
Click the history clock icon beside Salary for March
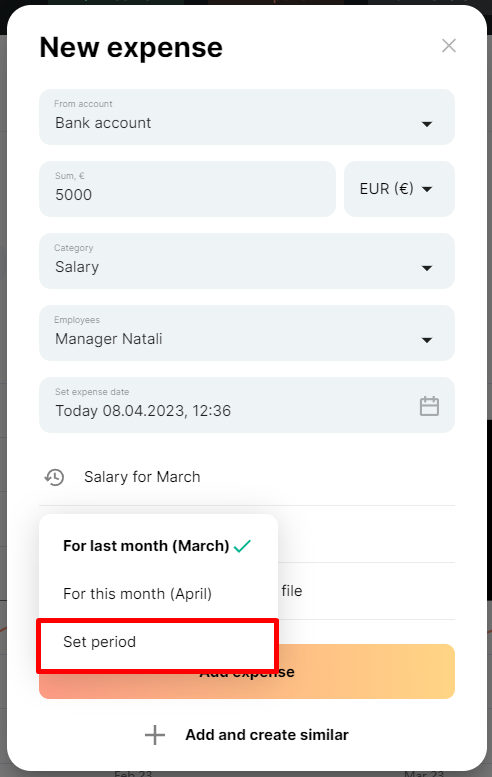coord(55,477)
